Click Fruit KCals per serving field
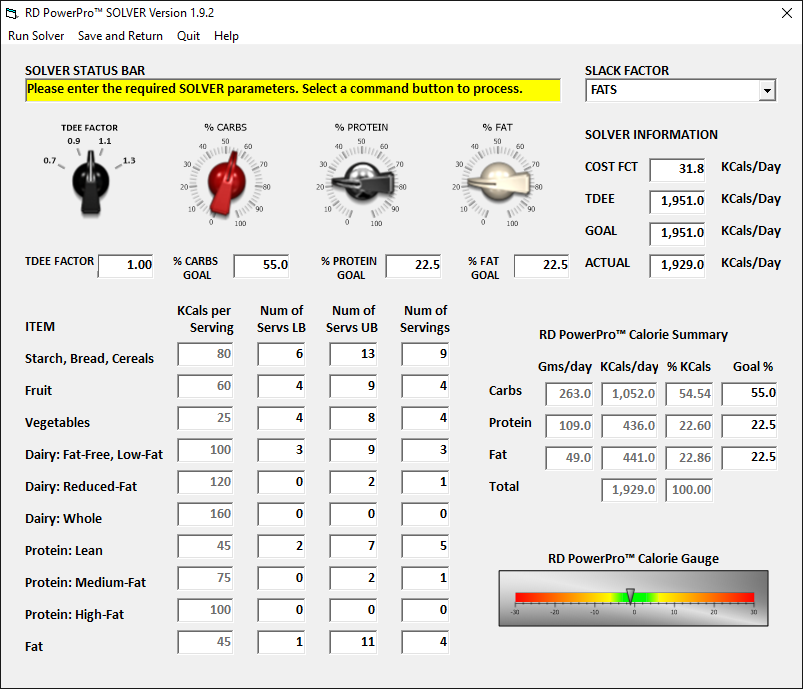Image resolution: width=803 pixels, height=689 pixels. [205, 386]
